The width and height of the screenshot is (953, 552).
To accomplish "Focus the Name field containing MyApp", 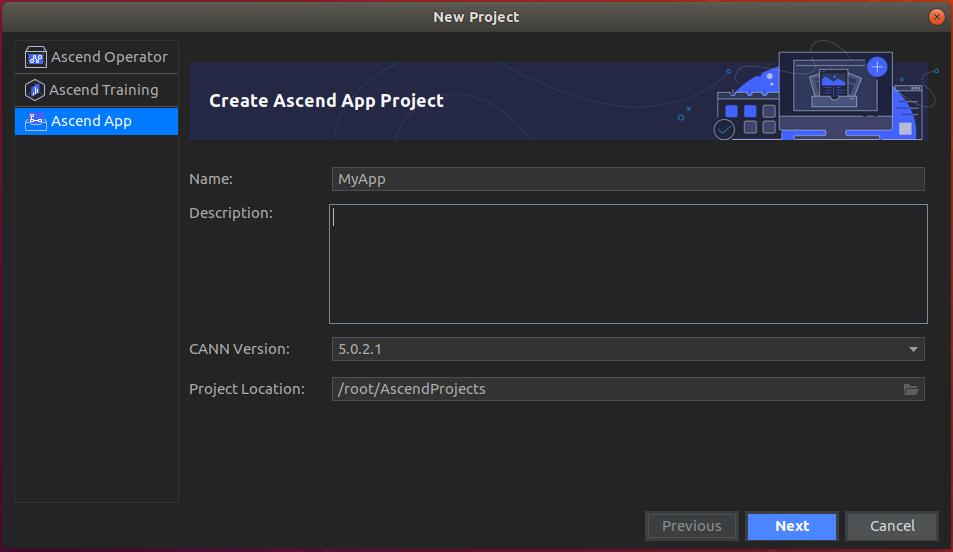I will [627, 179].
